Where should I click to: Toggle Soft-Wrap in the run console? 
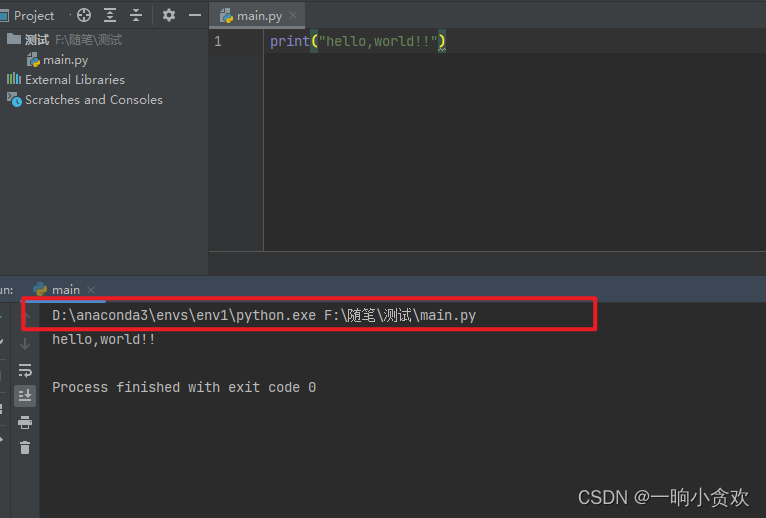(x=25, y=370)
